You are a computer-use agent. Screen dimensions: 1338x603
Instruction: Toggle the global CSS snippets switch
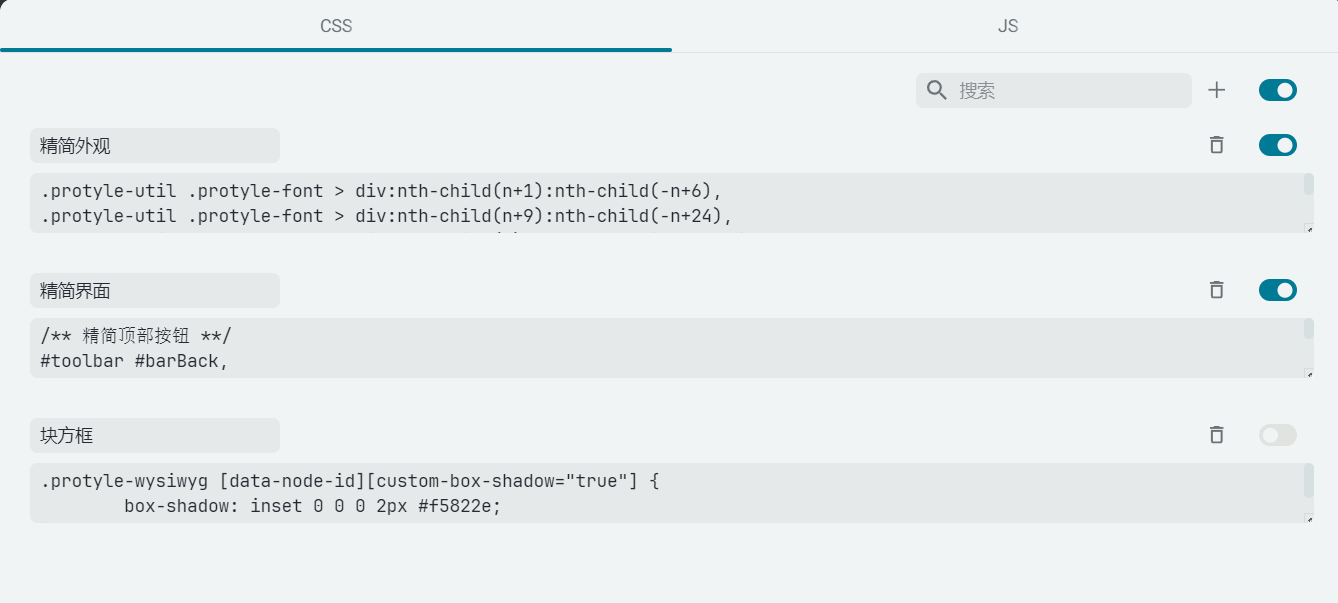pos(1277,90)
